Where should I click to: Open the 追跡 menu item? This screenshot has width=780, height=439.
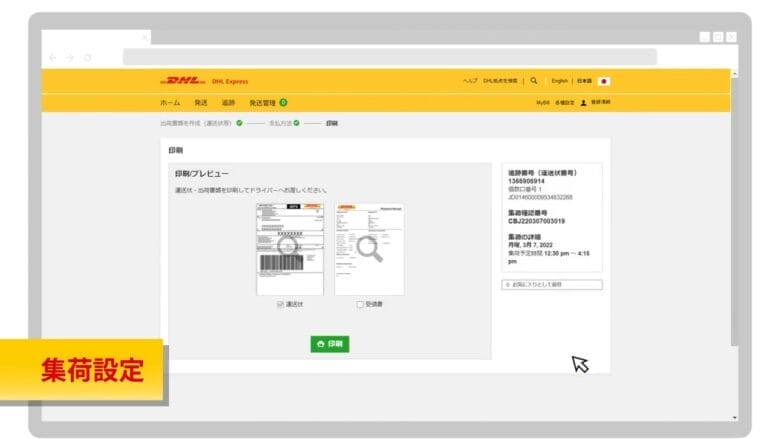(228, 102)
